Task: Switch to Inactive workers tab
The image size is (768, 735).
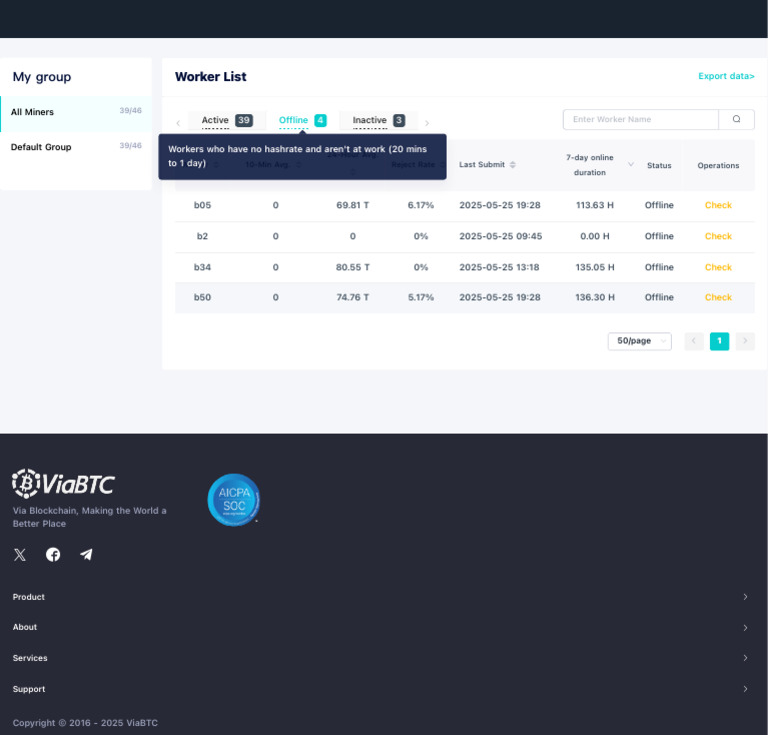Action: 378,120
